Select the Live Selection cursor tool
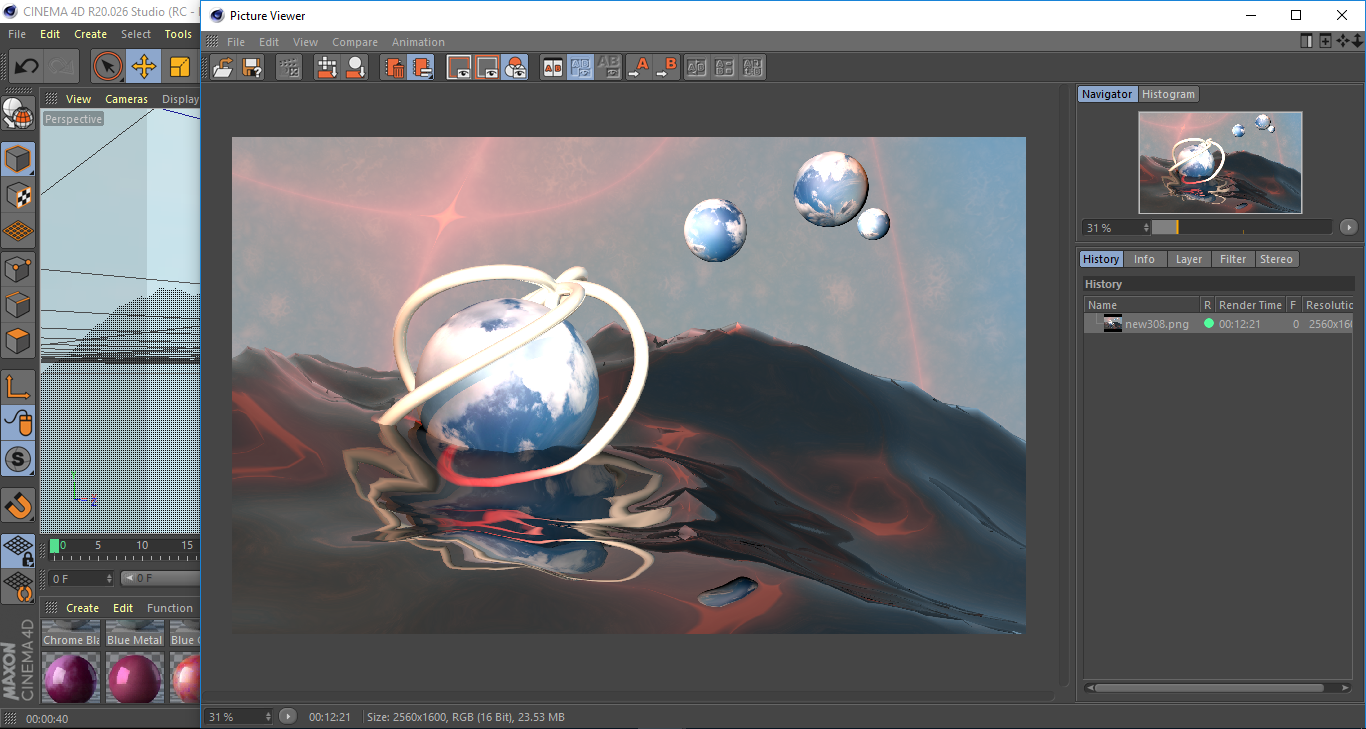The height and width of the screenshot is (729, 1366). click(x=108, y=67)
